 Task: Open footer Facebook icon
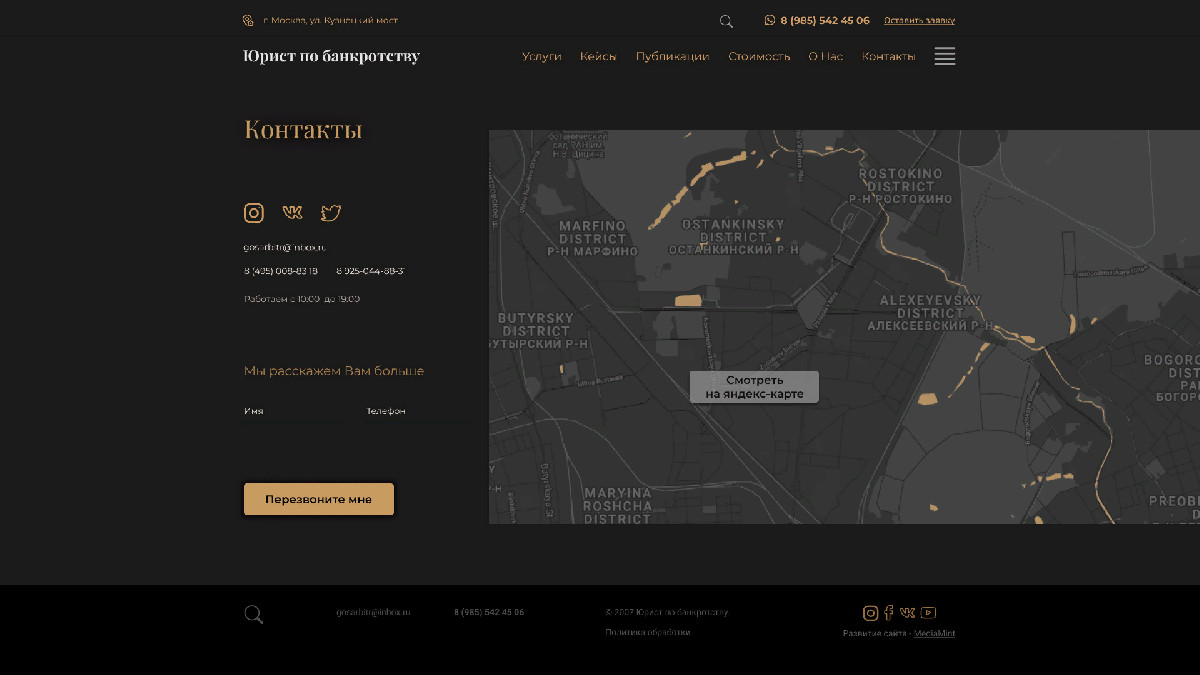889,613
